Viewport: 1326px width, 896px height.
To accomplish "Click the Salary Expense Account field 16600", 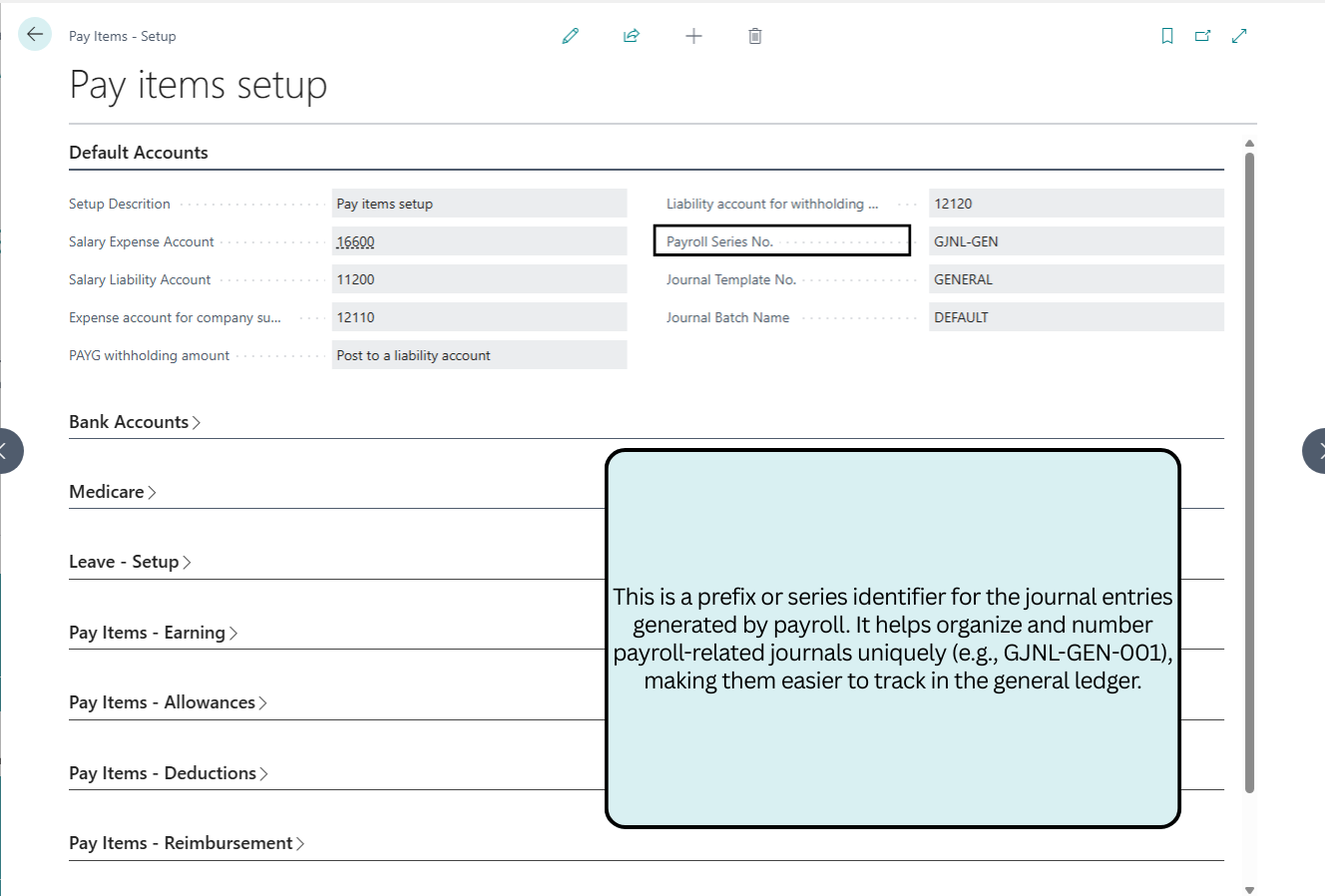I will pos(479,241).
